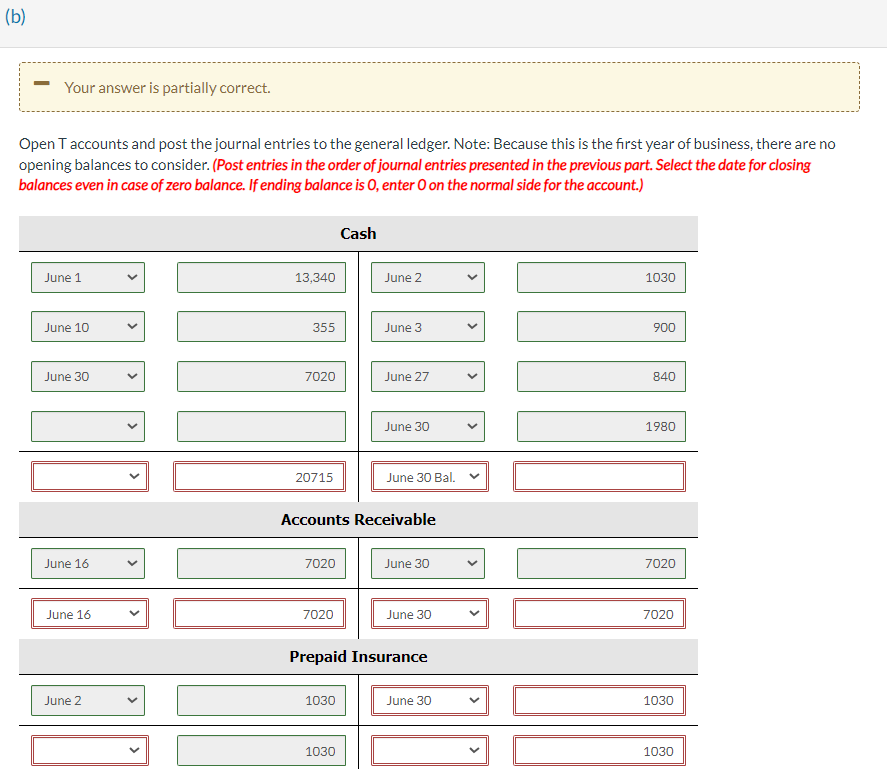
Task: Click the 7020 debit amount field in Cash
Action: (261, 376)
